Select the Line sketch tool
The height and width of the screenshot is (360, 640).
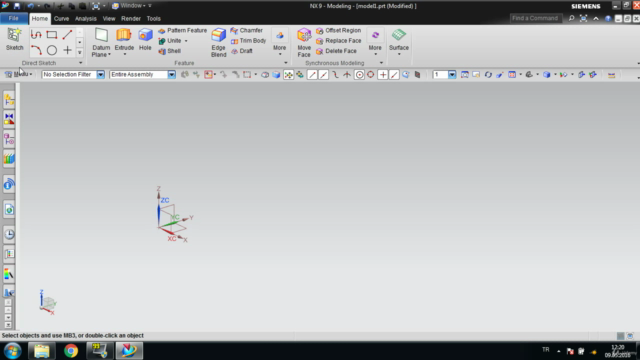click(x=67, y=35)
